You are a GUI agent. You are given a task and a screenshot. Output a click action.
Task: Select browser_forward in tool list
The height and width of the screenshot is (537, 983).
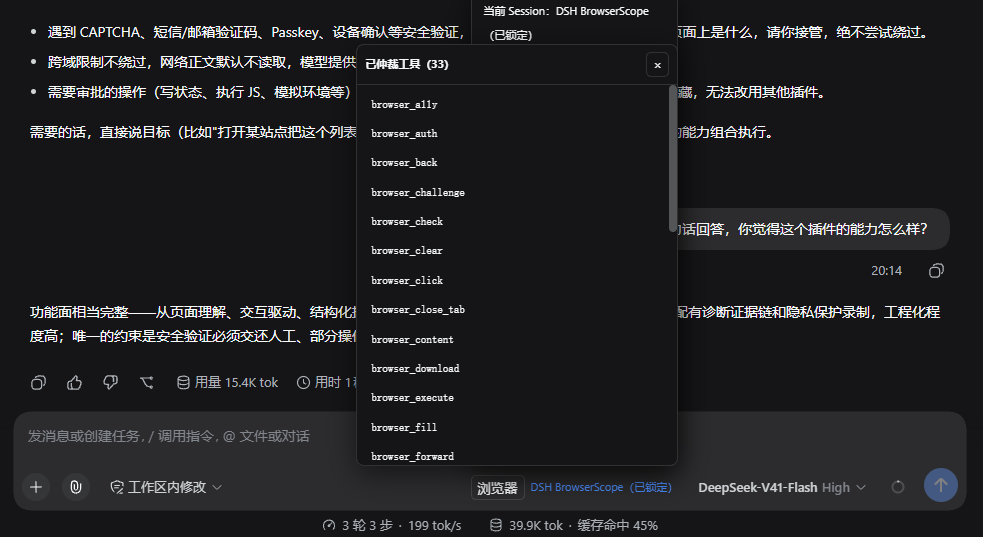coord(412,456)
